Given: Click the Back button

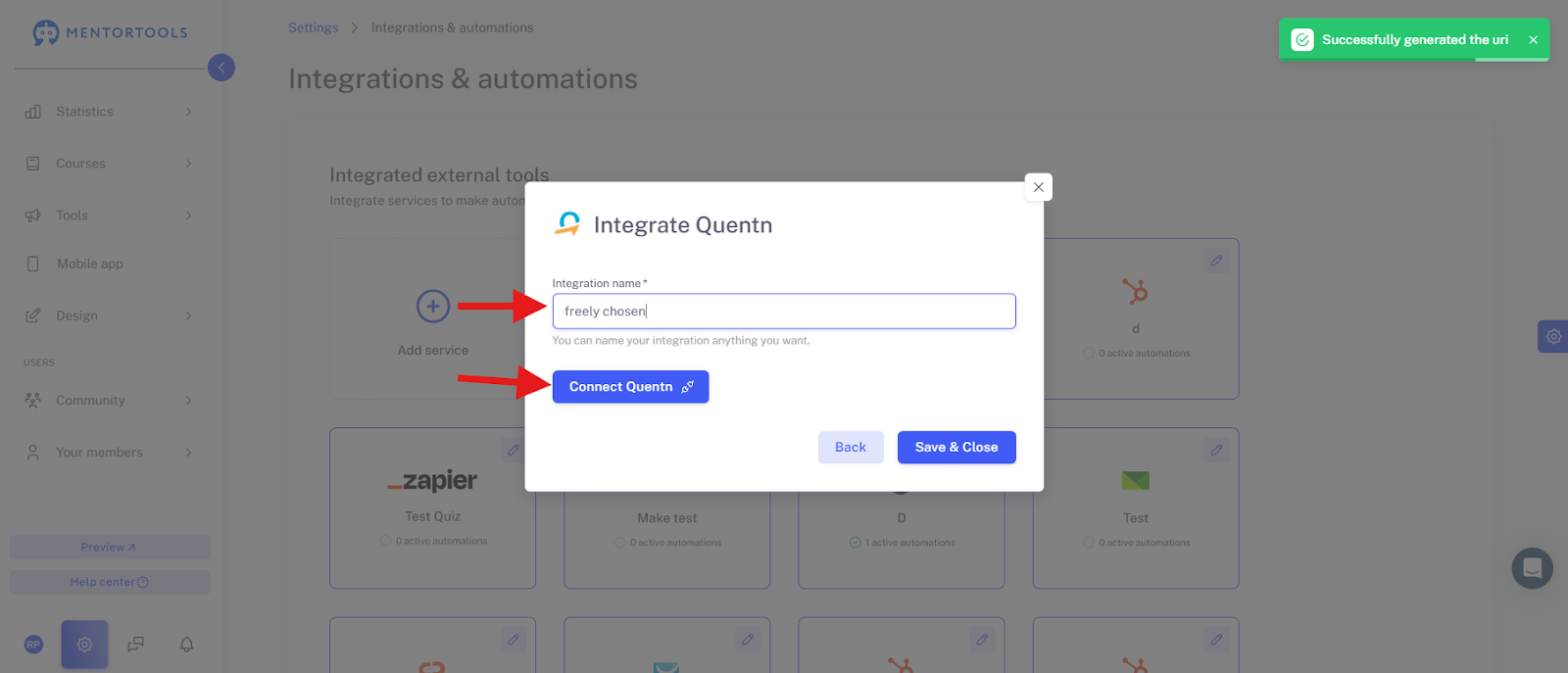Looking at the screenshot, I should click(x=851, y=448).
